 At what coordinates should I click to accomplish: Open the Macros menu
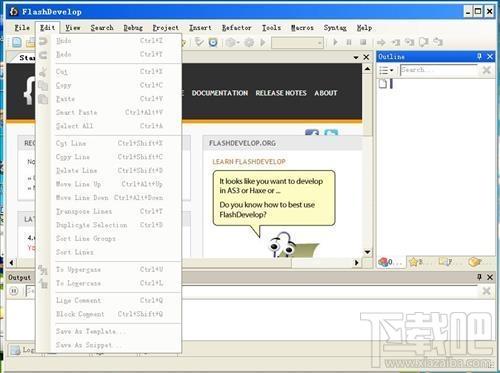pyautogui.click(x=302, y=28)
